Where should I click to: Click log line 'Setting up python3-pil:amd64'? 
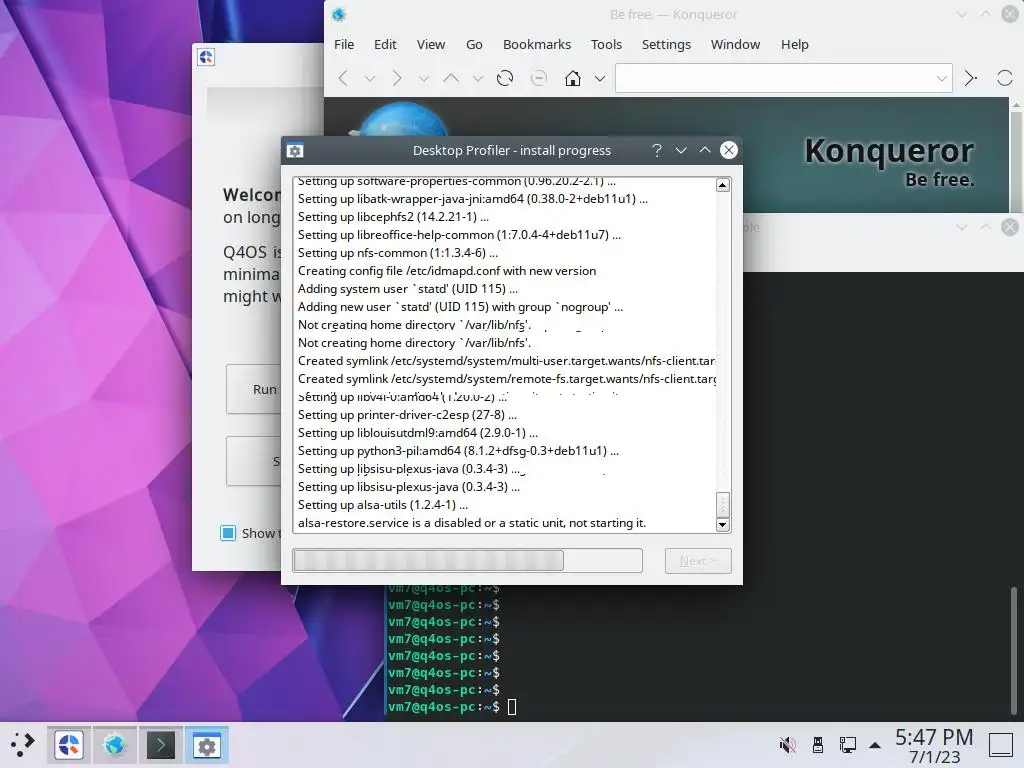pos(458,451)
